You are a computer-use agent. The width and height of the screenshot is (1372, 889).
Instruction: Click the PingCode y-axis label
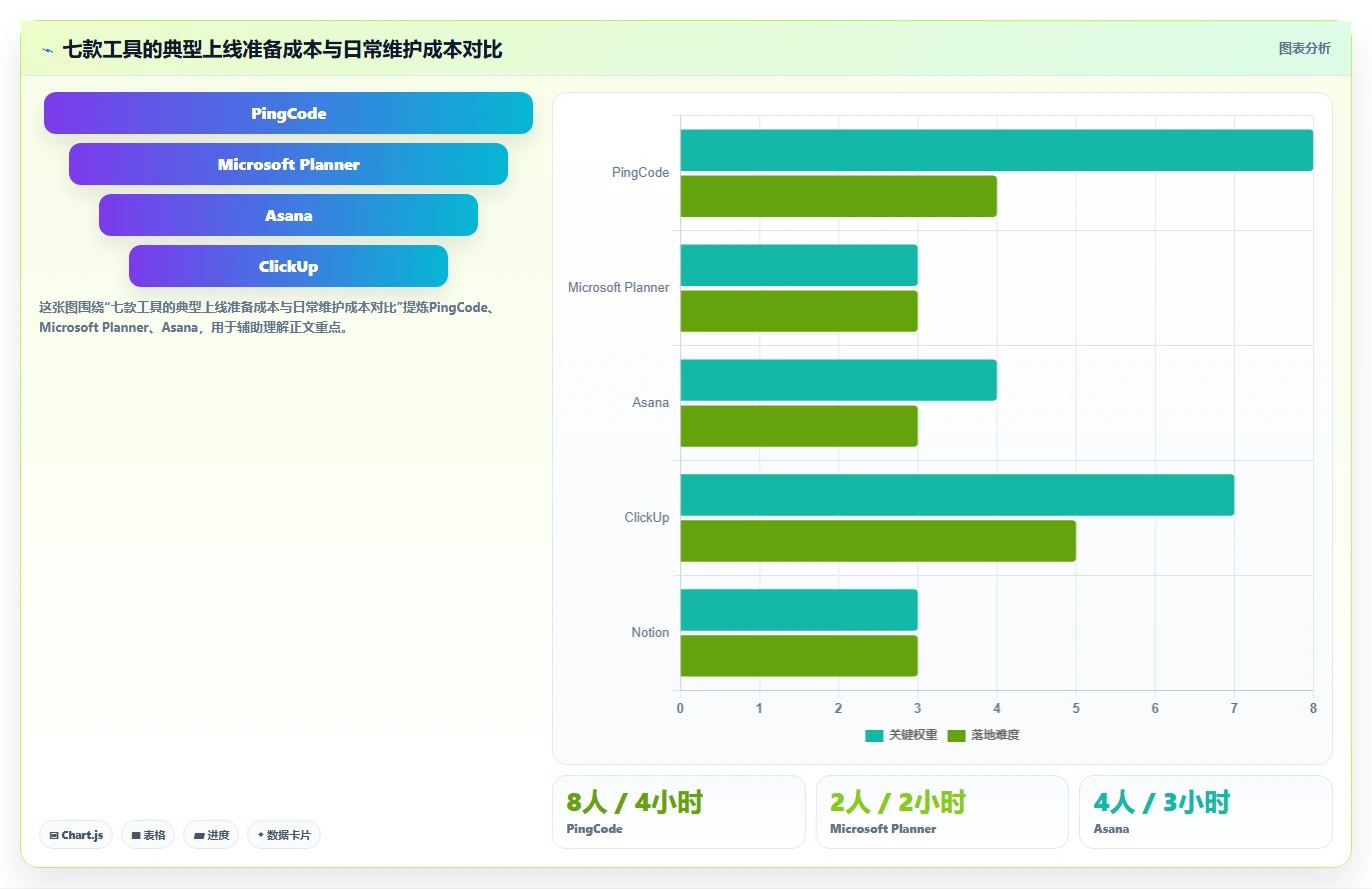pos(640,173)
